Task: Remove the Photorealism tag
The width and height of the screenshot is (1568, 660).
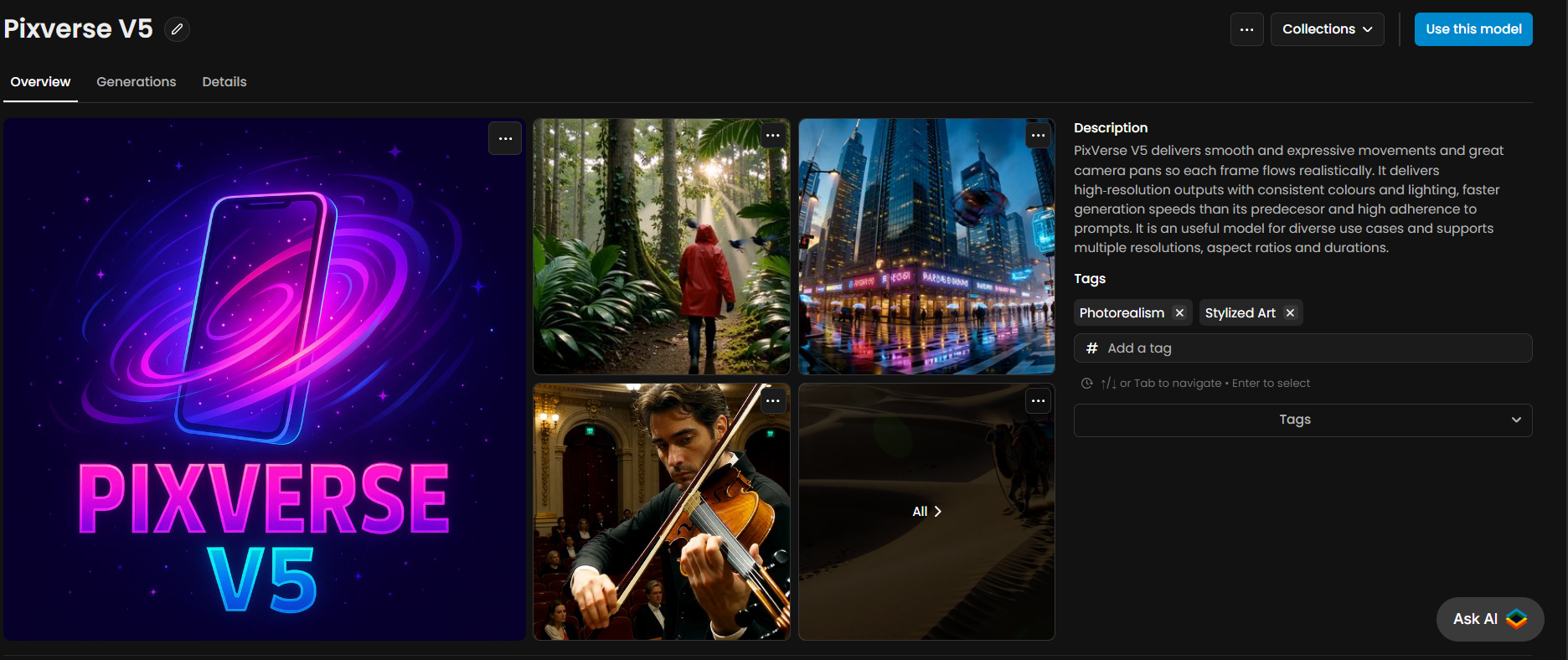Action: coord(1179,312)
